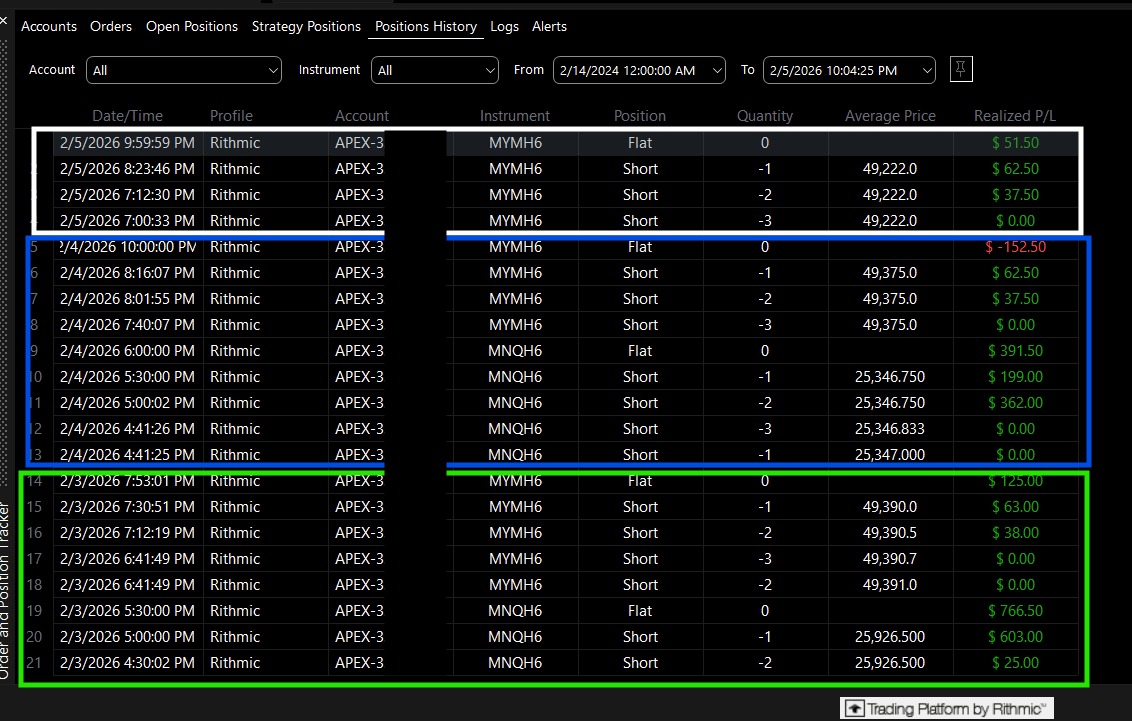Expand the Instrument dropdown
This screenshot has height=721, width=1132.
[435, 70]
